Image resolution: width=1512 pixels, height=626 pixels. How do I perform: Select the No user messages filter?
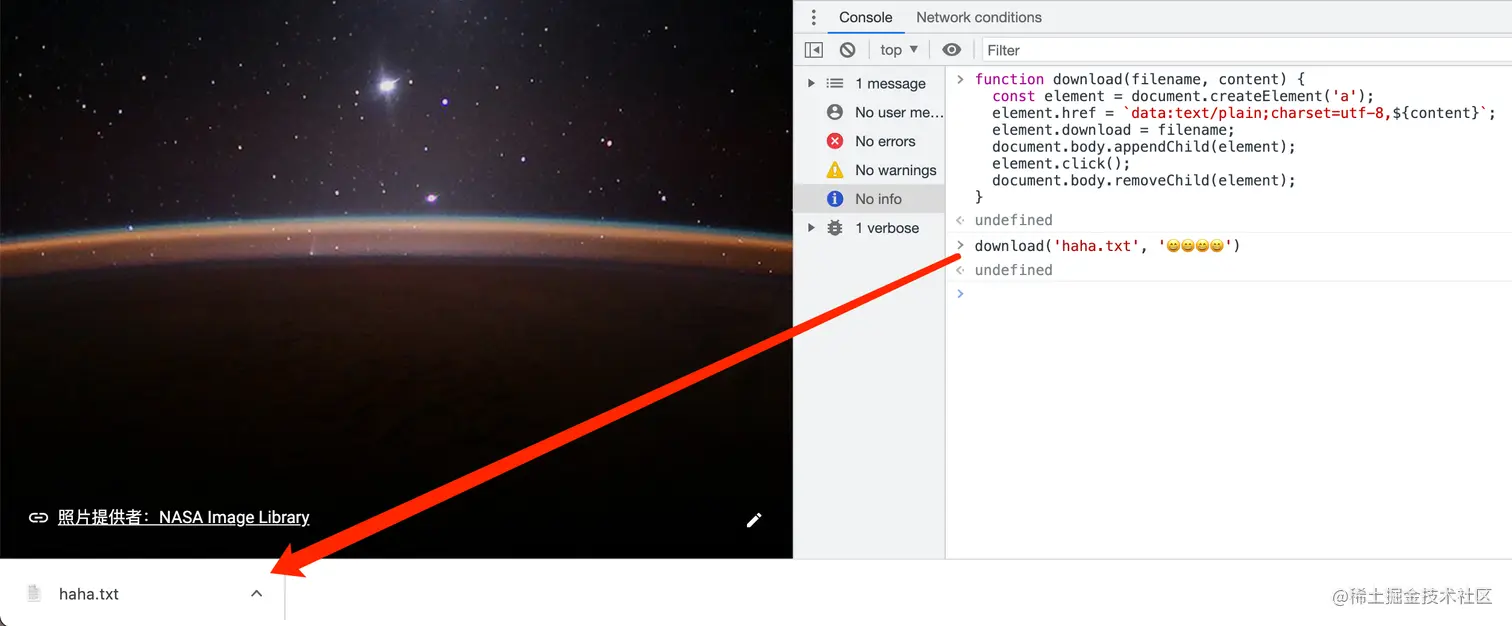[869, 112]
